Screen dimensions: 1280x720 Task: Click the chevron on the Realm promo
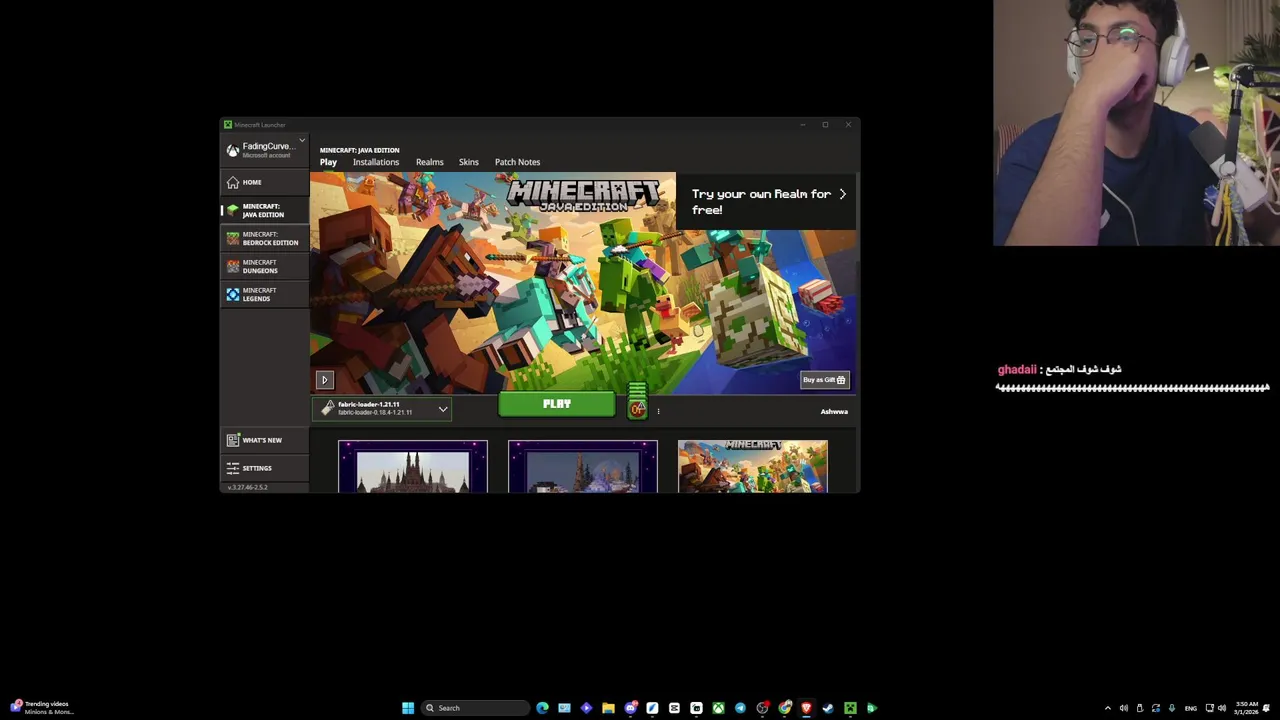point(842,194)
